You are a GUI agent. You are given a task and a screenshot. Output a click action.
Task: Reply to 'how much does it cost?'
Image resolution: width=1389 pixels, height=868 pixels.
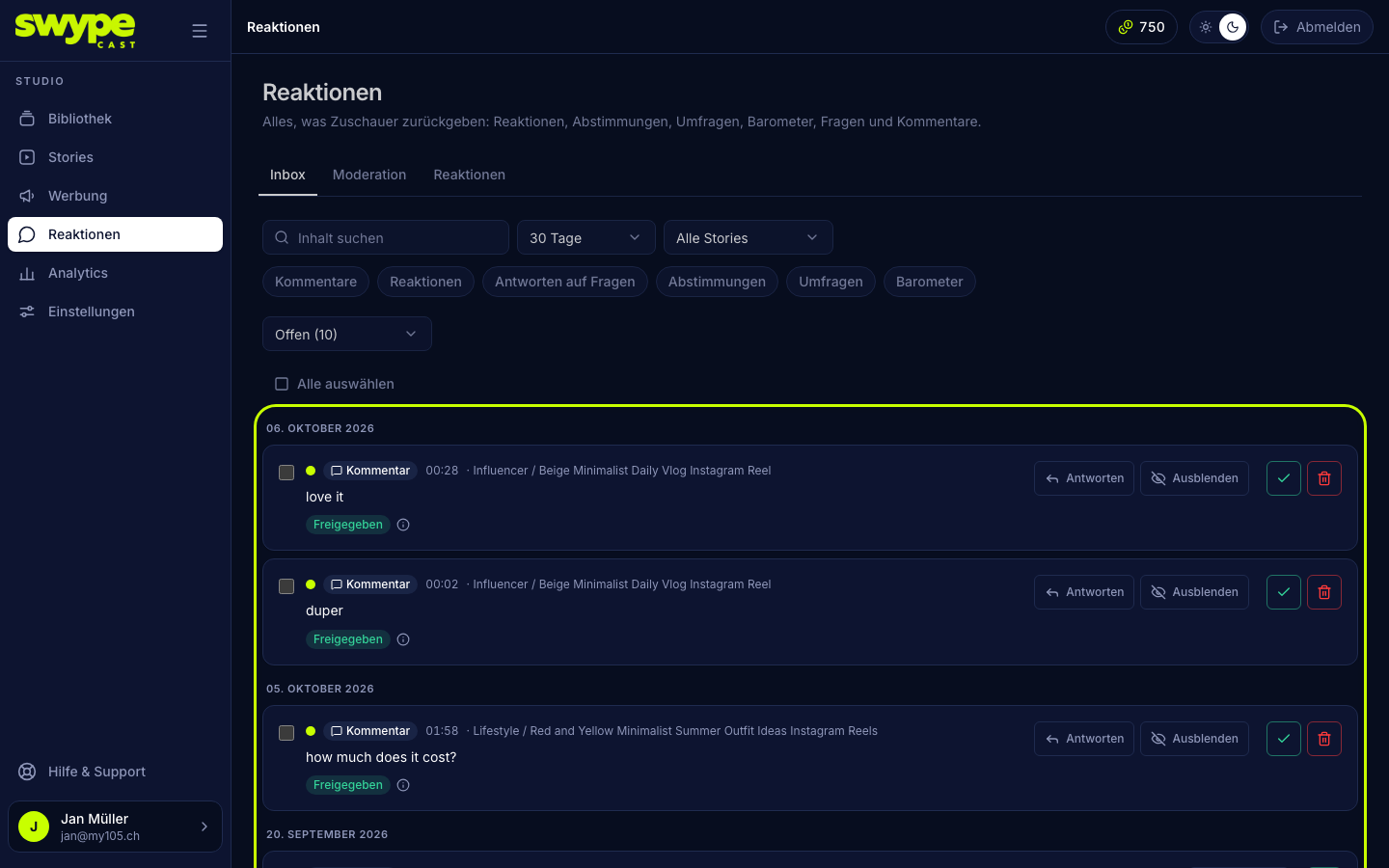coord(1084,739)
